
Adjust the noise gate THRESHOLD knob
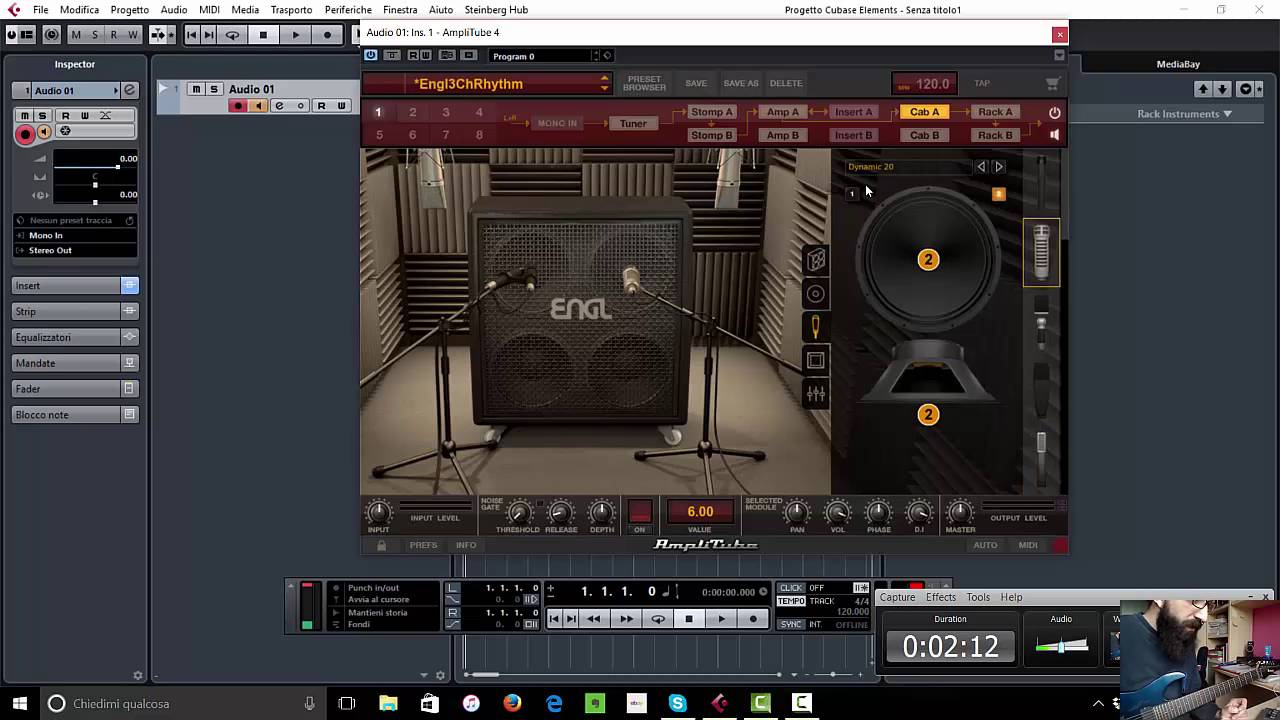pyautogui.click(x=518, y=513)
